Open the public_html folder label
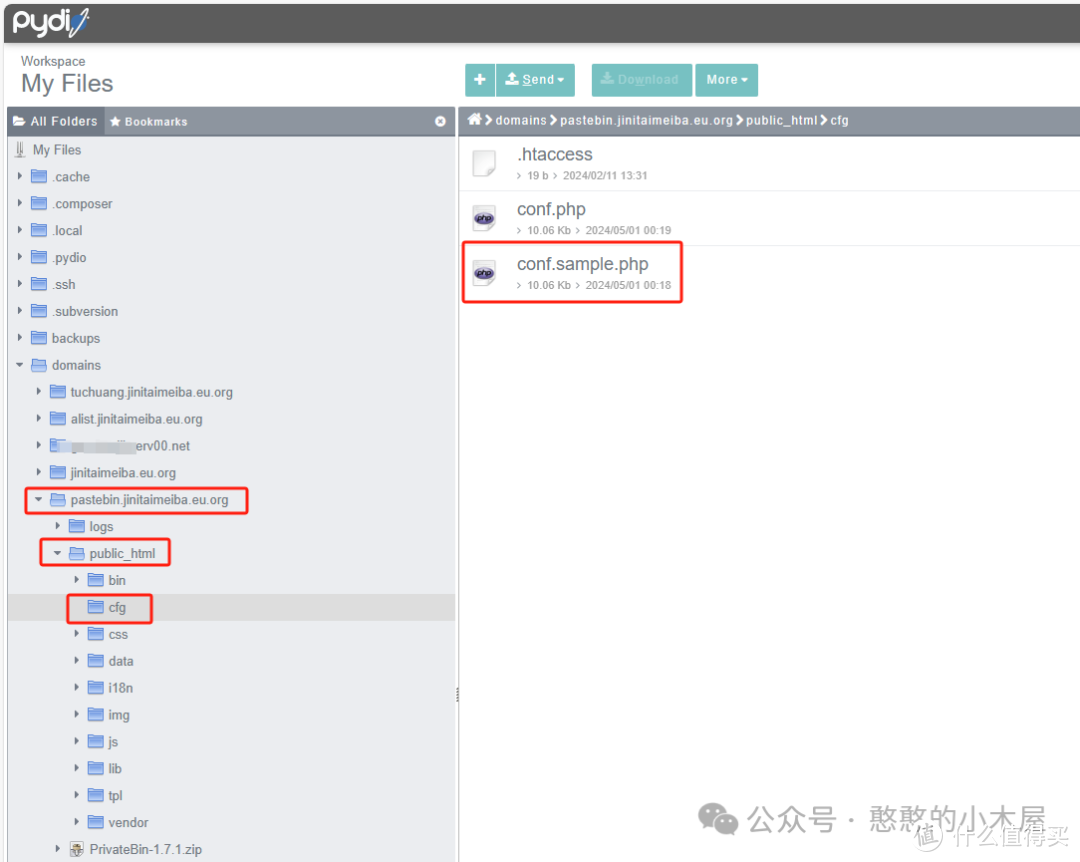Image resolution: width=1080 pixels, height=862 pixels. [x=122, y=553]
